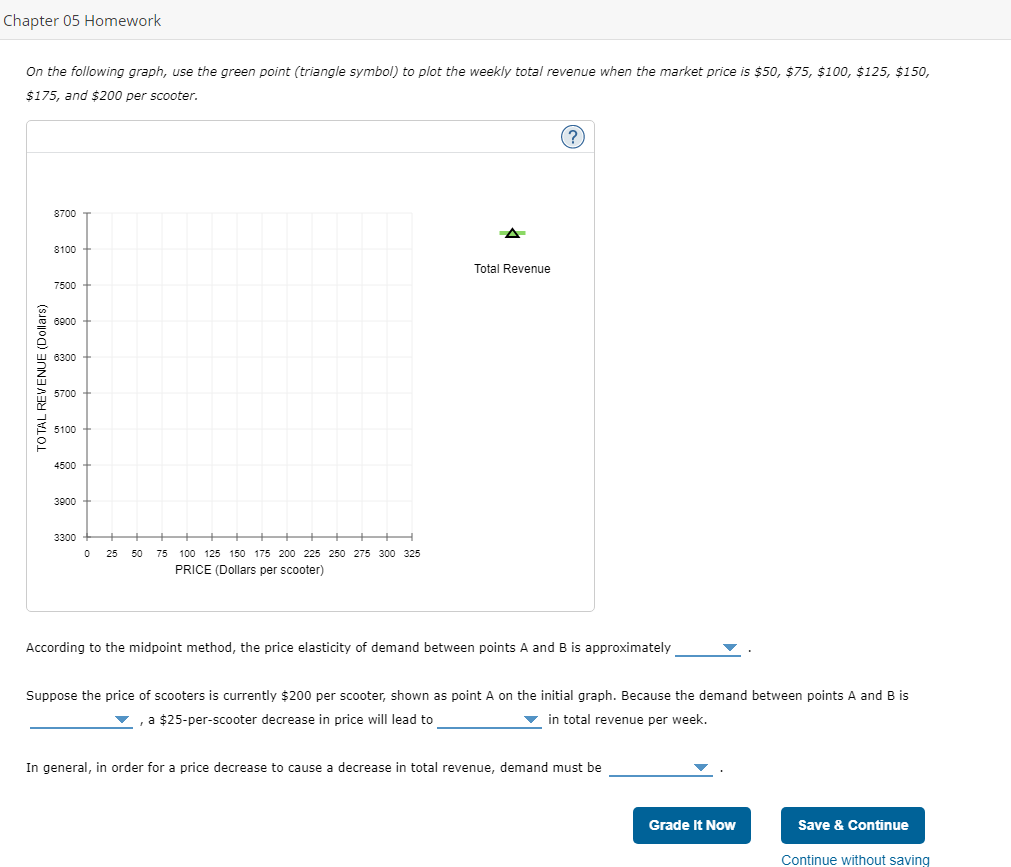Select the green Total Revenue triangle tool
Viewport: 1011px width, 867px height.
512,232
